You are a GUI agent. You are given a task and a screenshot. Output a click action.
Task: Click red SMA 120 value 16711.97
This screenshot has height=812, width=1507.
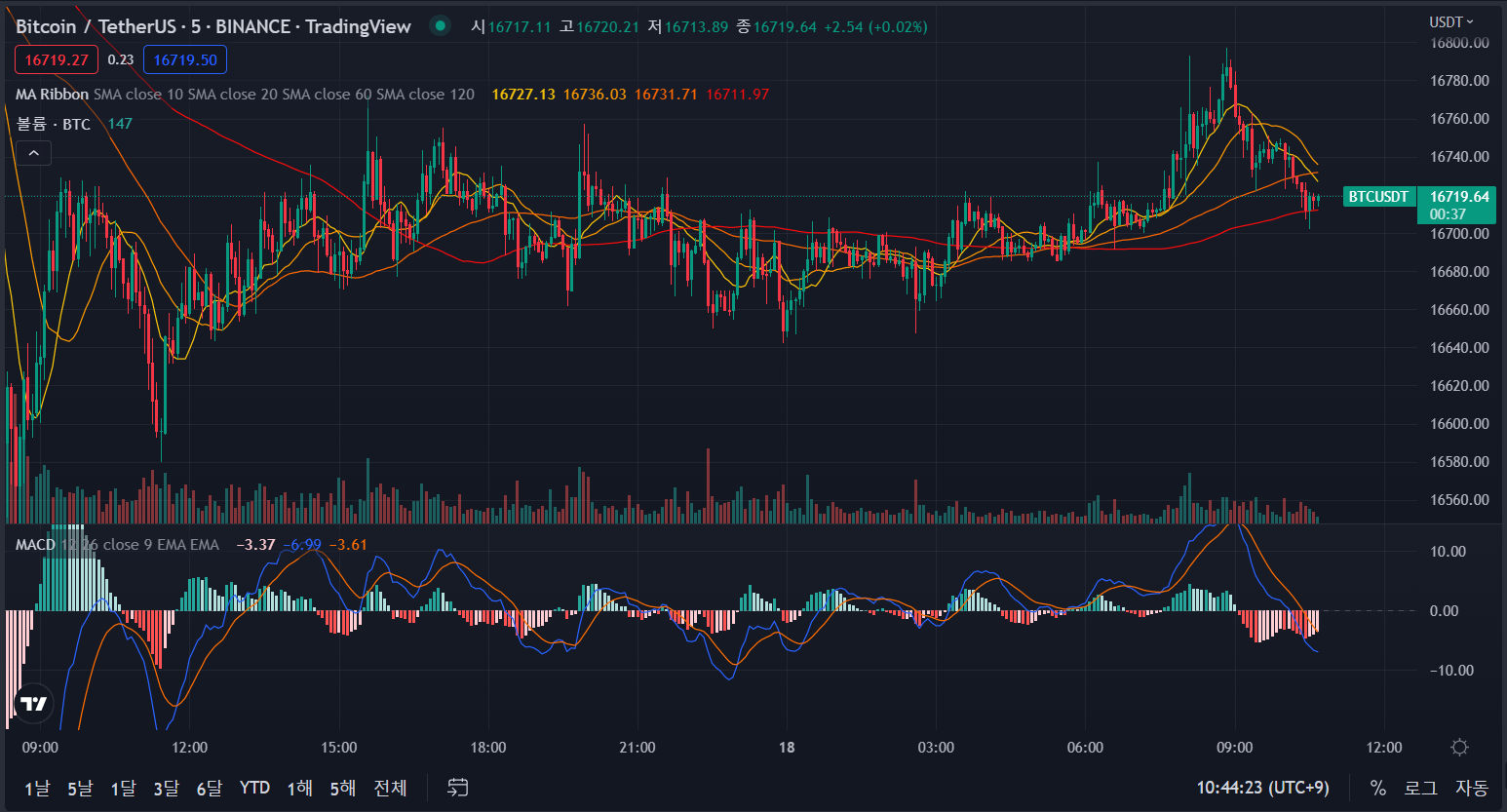737,95
